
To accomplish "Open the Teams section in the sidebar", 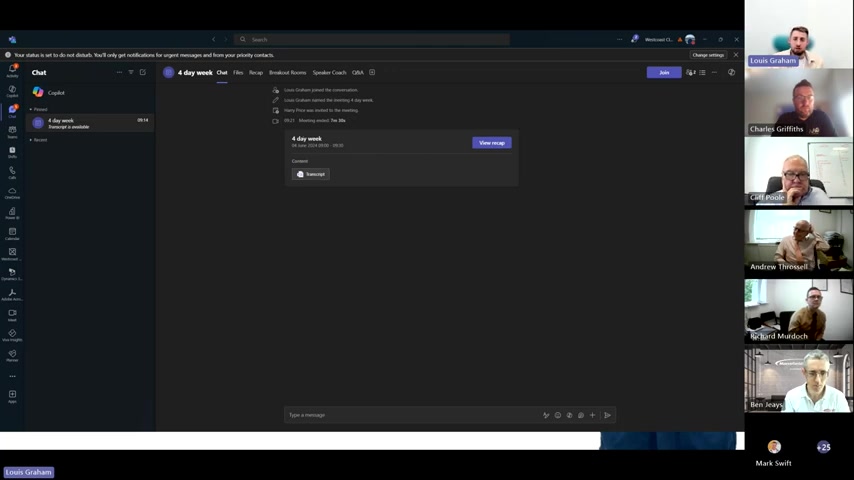I will point(12,132).
